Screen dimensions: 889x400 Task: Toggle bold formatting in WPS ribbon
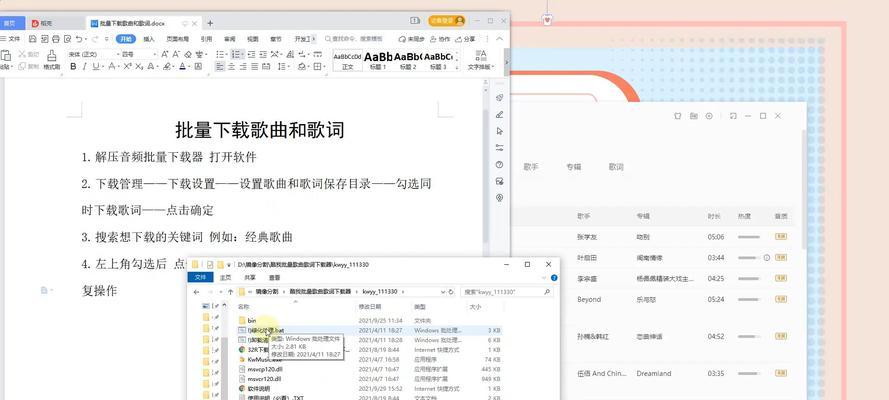73,67
